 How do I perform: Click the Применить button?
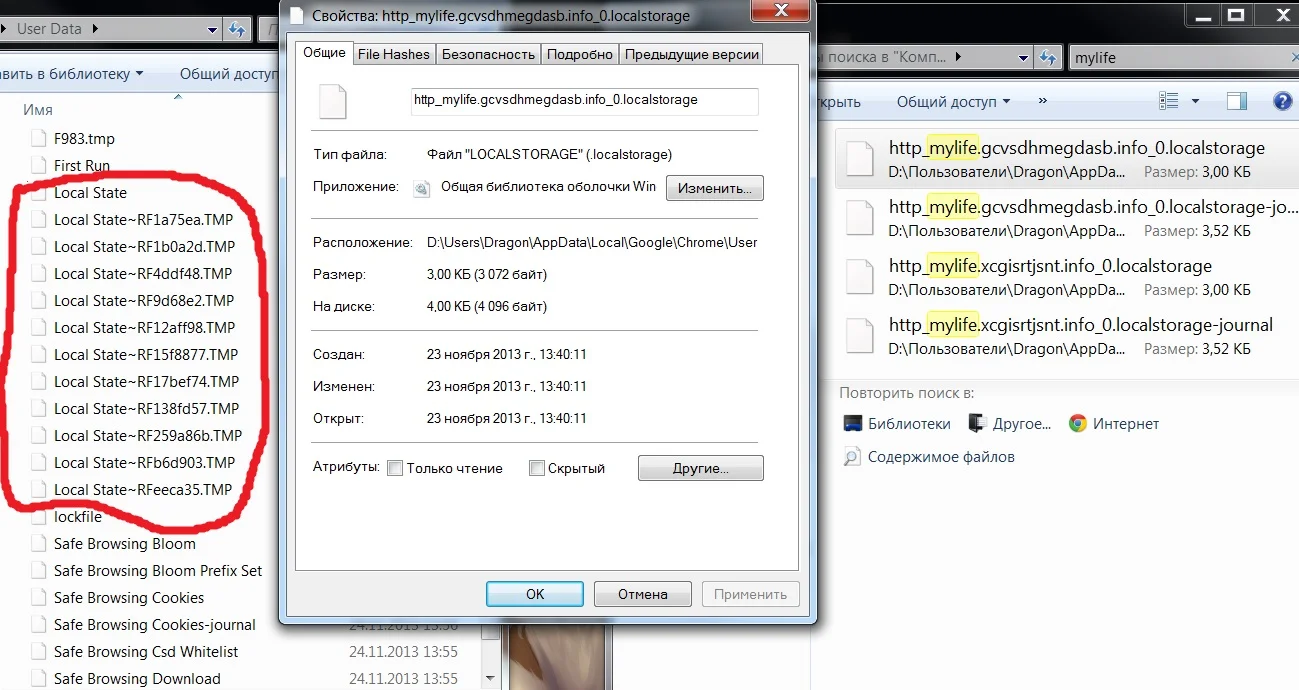pyautogui.click(x=750, y=594)
